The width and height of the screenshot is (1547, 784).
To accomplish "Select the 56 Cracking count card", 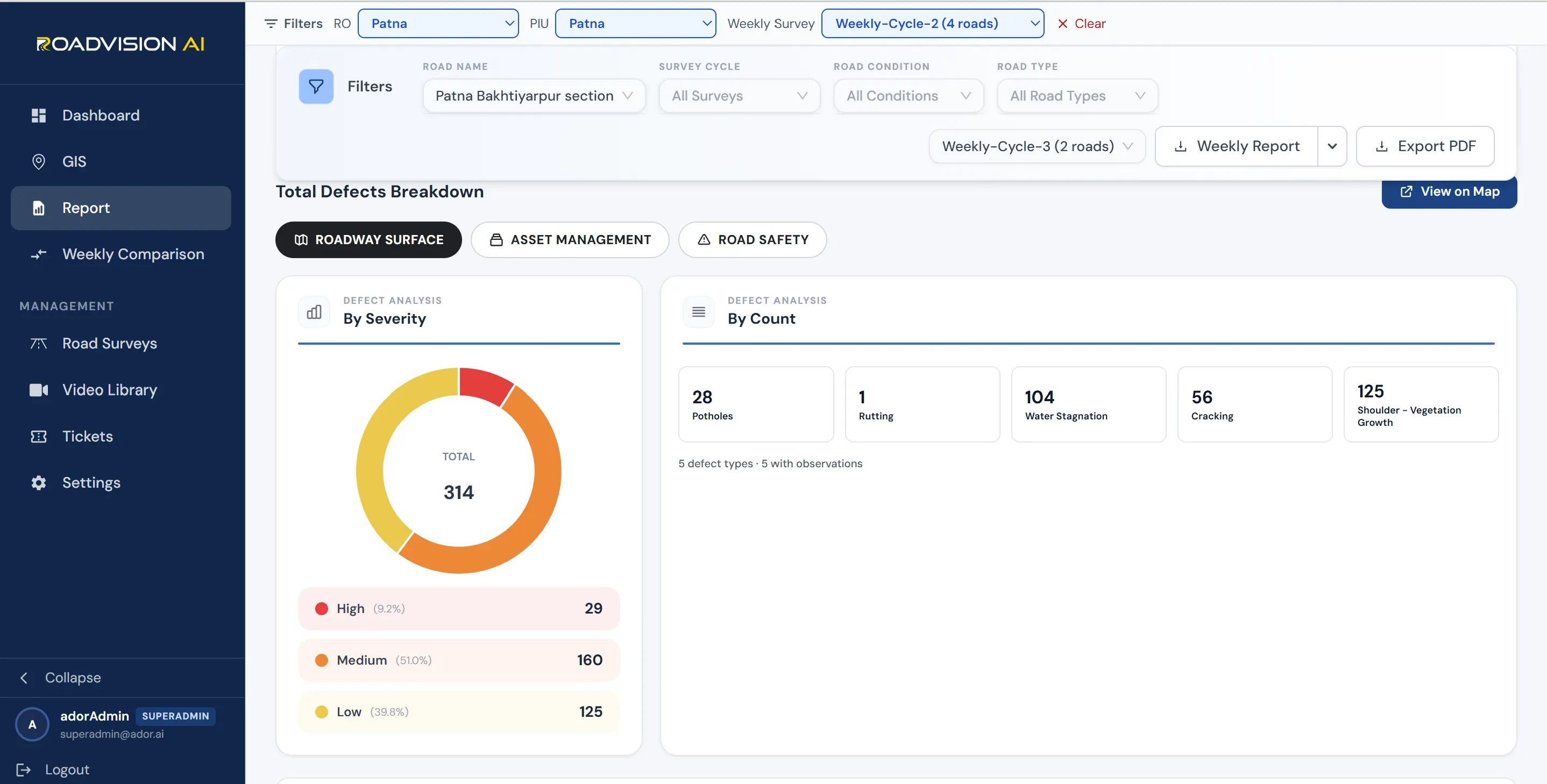I will (x=1254, y=404).
